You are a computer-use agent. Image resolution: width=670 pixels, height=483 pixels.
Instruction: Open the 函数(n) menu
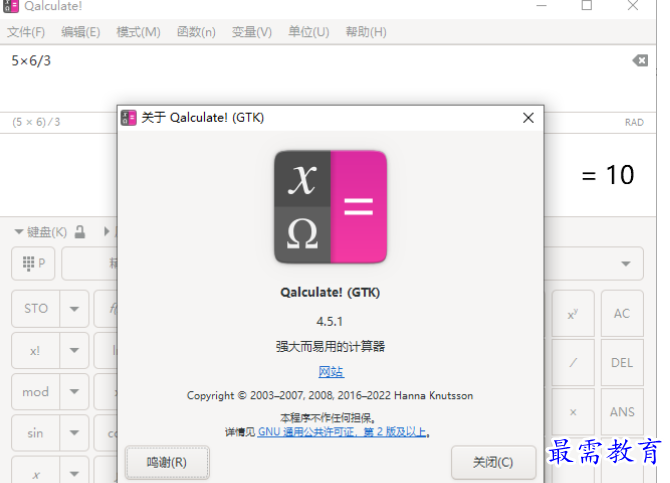click(196, 32)
